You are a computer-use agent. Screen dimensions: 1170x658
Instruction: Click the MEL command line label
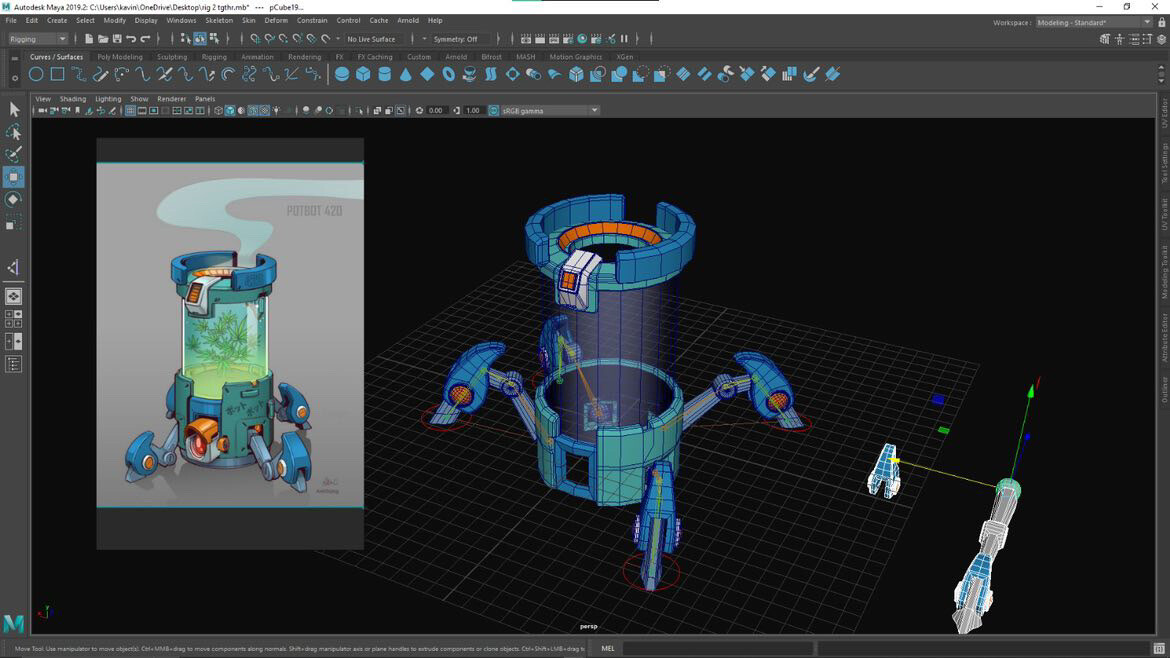click(x=607, y=648)
